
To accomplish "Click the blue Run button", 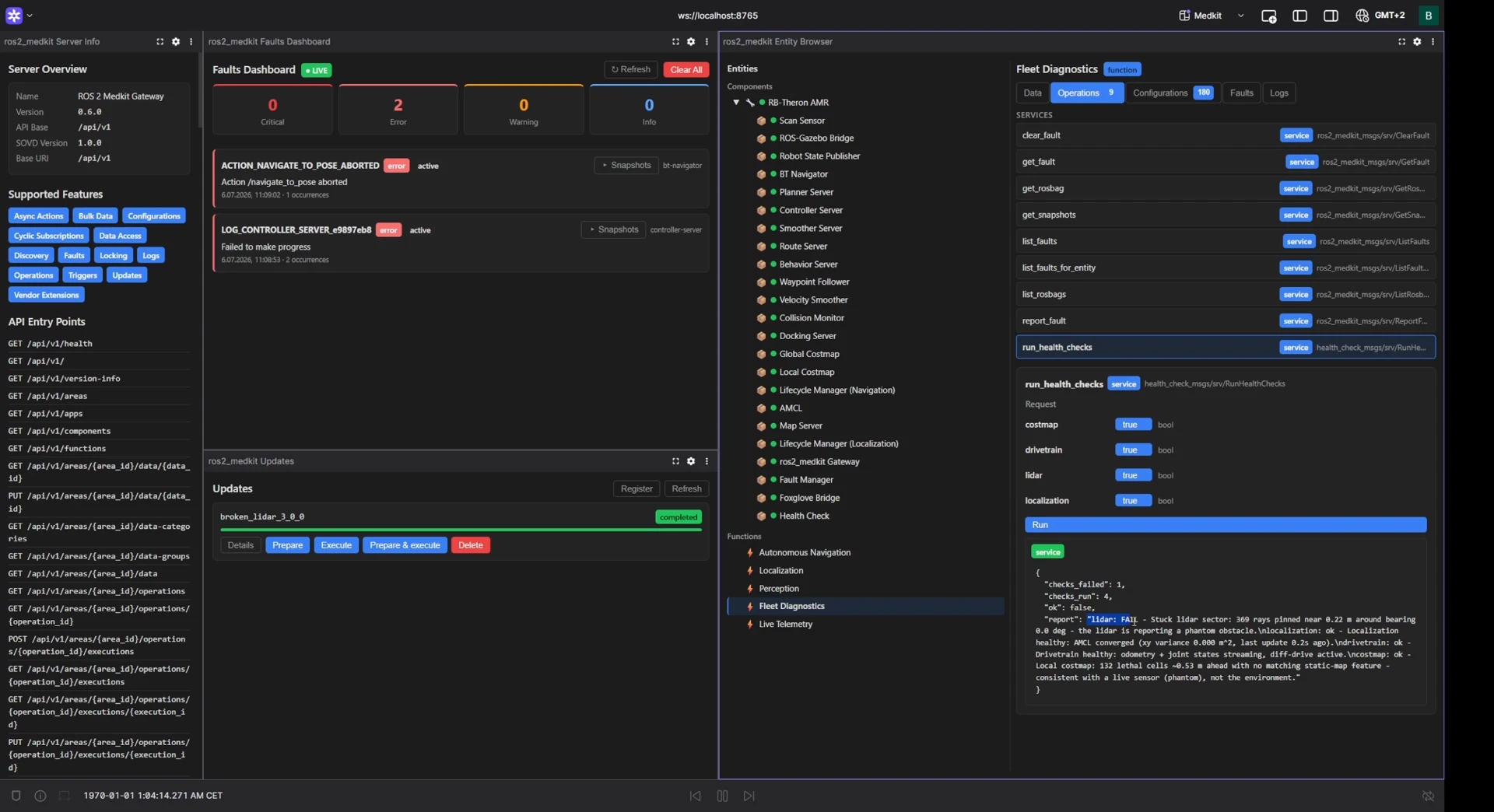I will coord(1226,525).
